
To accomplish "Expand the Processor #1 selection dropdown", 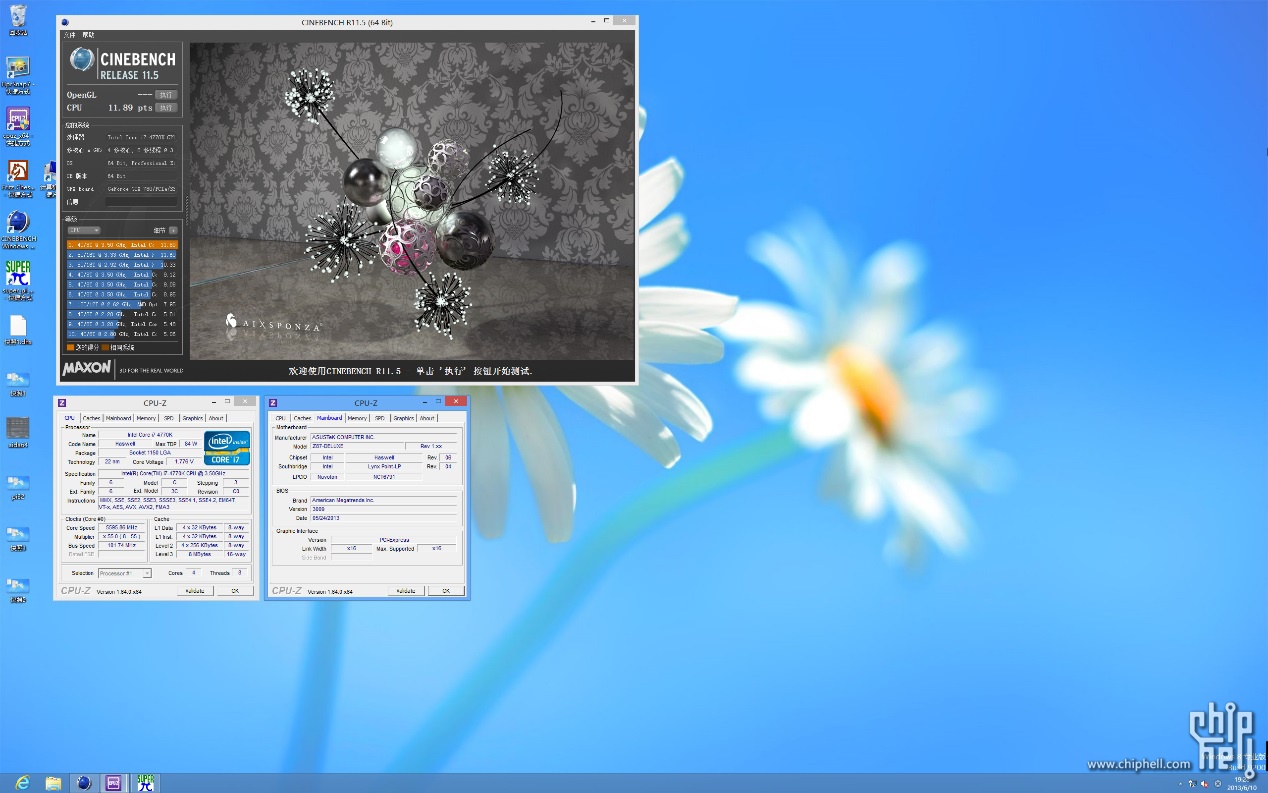I will [125, 573].
